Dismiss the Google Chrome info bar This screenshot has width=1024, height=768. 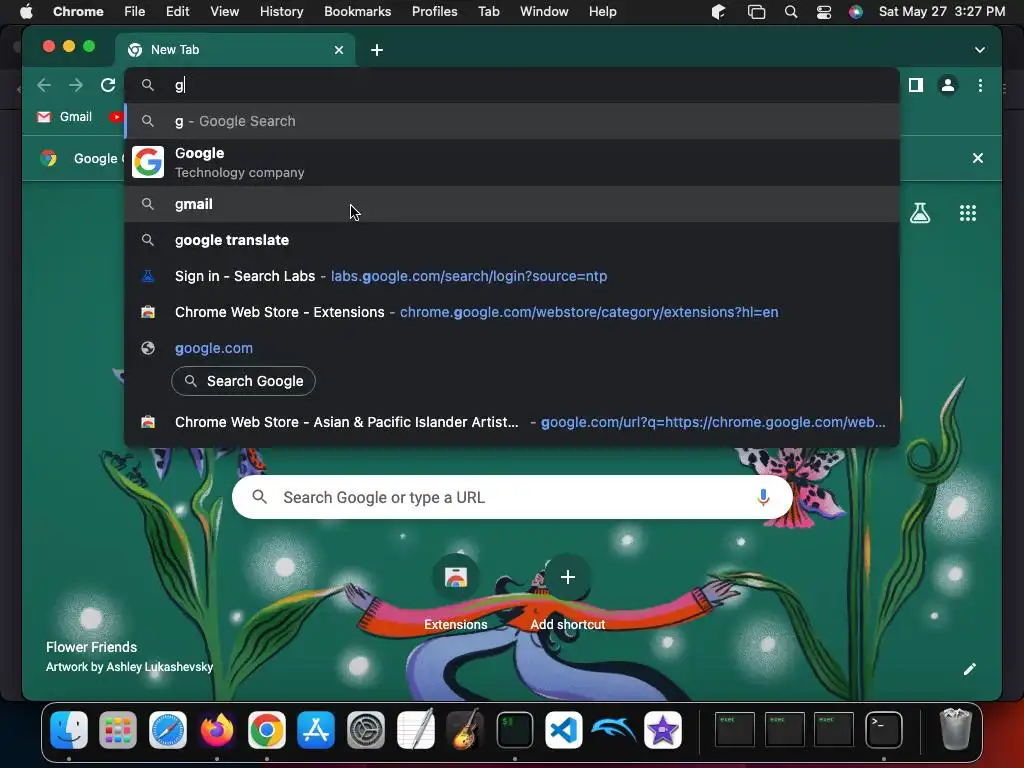point(978,158)
